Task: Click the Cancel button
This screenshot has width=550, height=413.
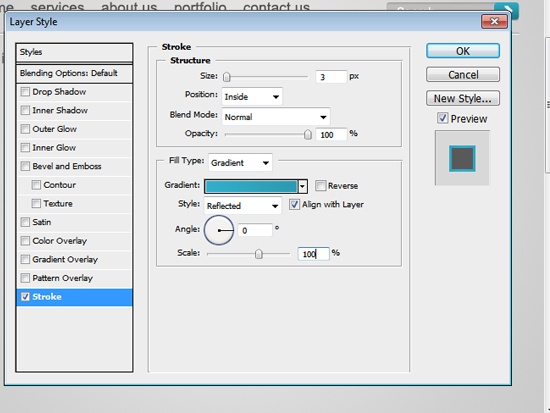Action: coord(463,75)
